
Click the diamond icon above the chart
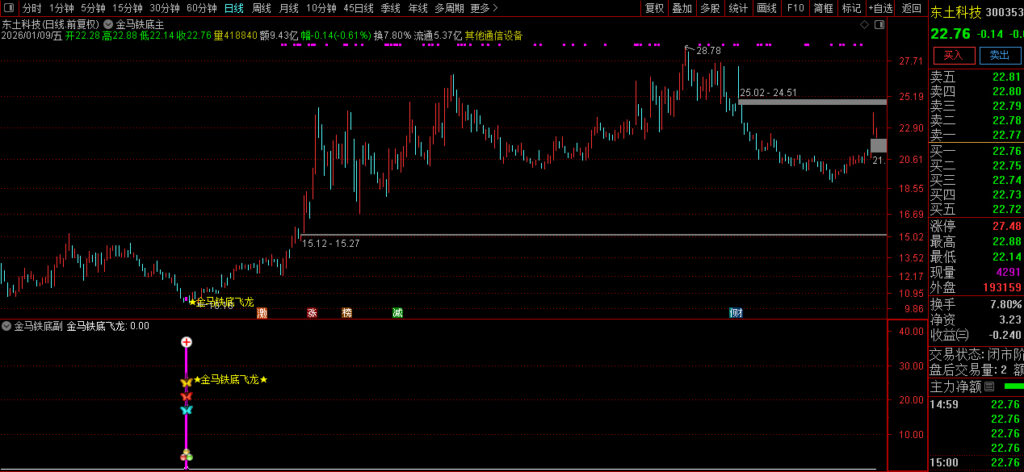coord(865,22)
